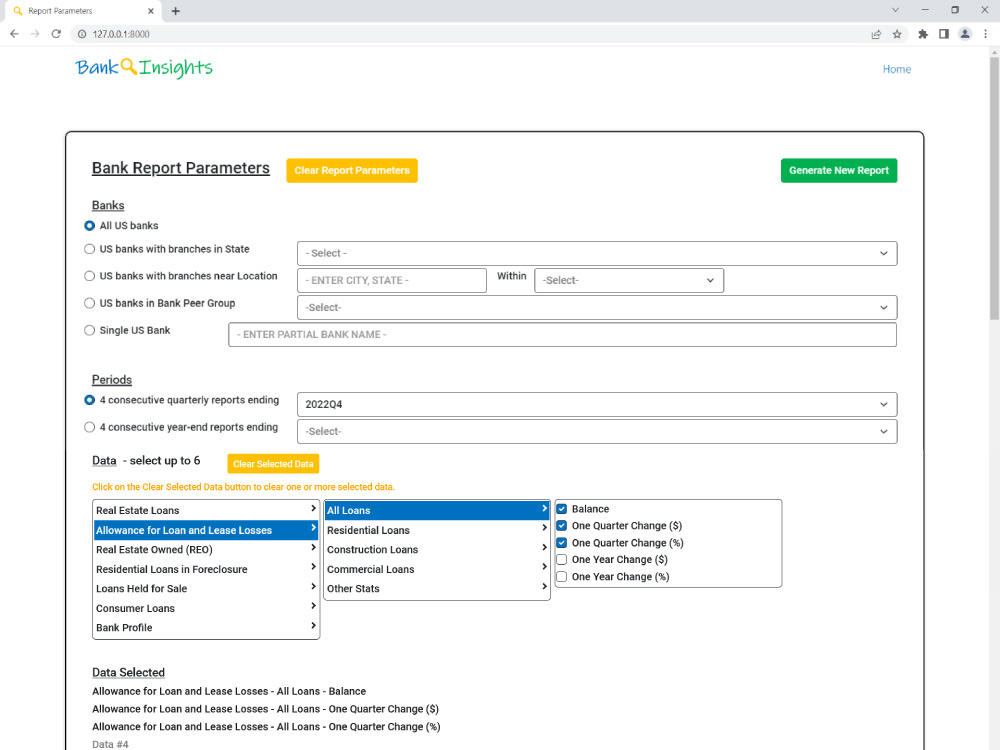Viewport: 1000px width, 750px height.
Task: Open the tab search dropdown arrow
Action: click(x=895, y=10)
